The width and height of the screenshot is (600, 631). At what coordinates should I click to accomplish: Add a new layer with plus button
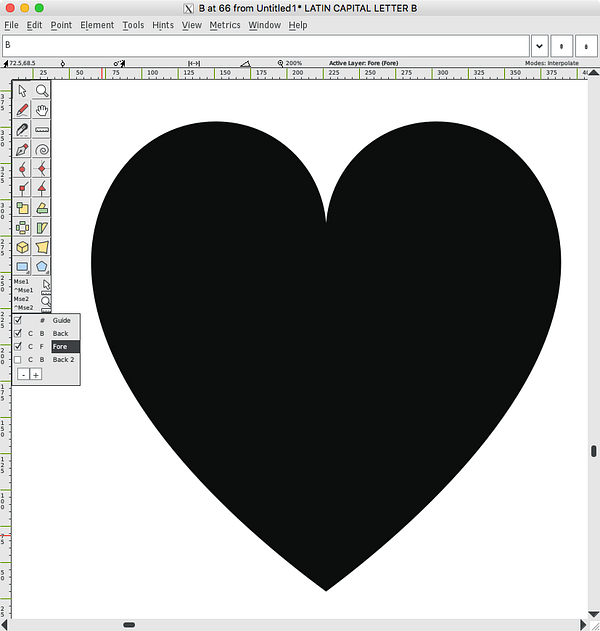tap(36, 375)
